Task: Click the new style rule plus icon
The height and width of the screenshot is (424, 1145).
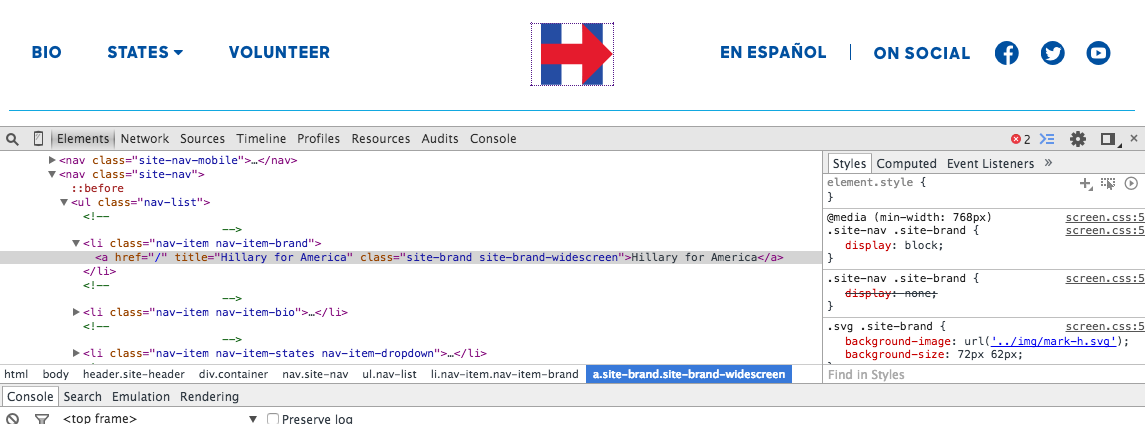Action: tap(1086, 184)
